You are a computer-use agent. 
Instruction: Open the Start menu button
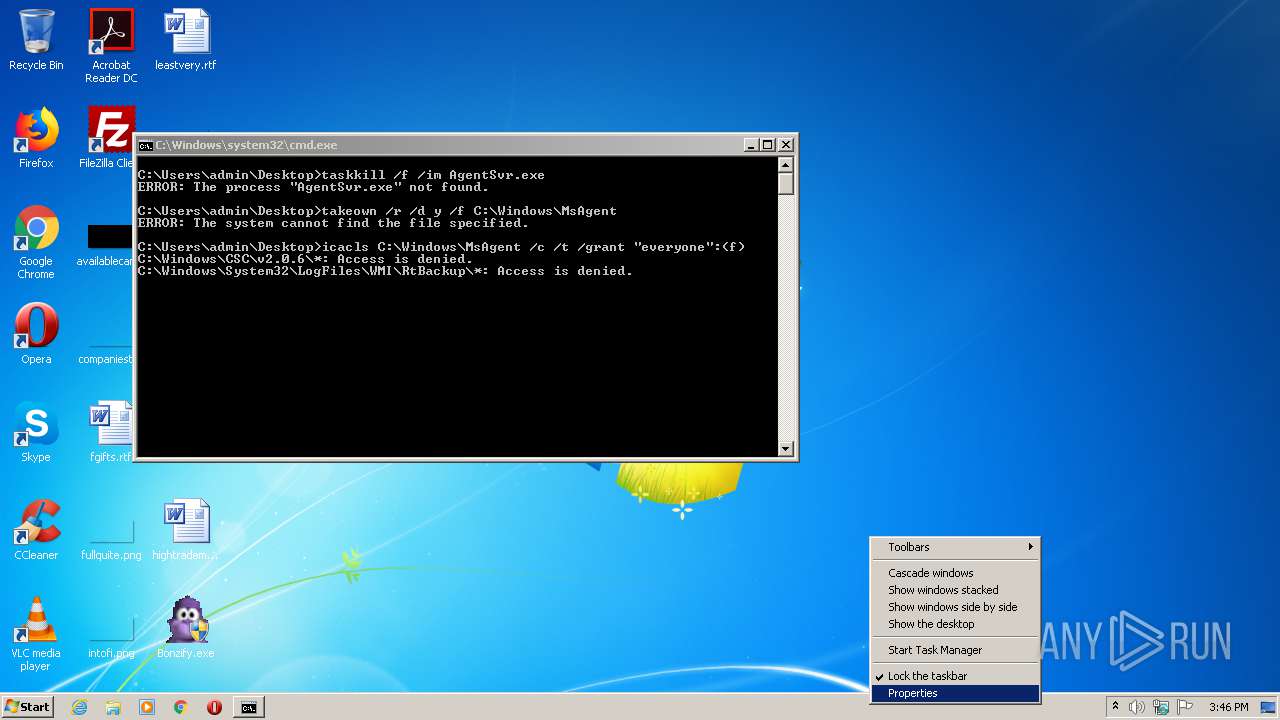(27, 707)
